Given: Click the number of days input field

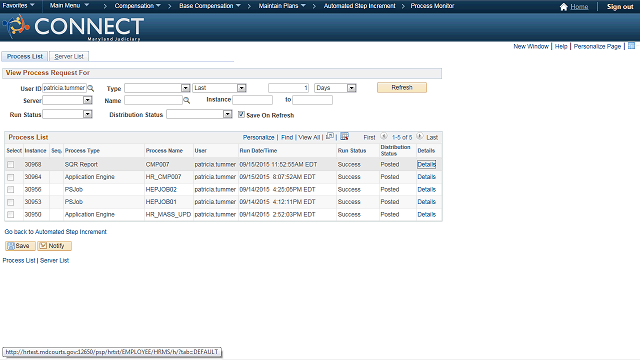Looking at the screenshot, I should click(288, 88).
